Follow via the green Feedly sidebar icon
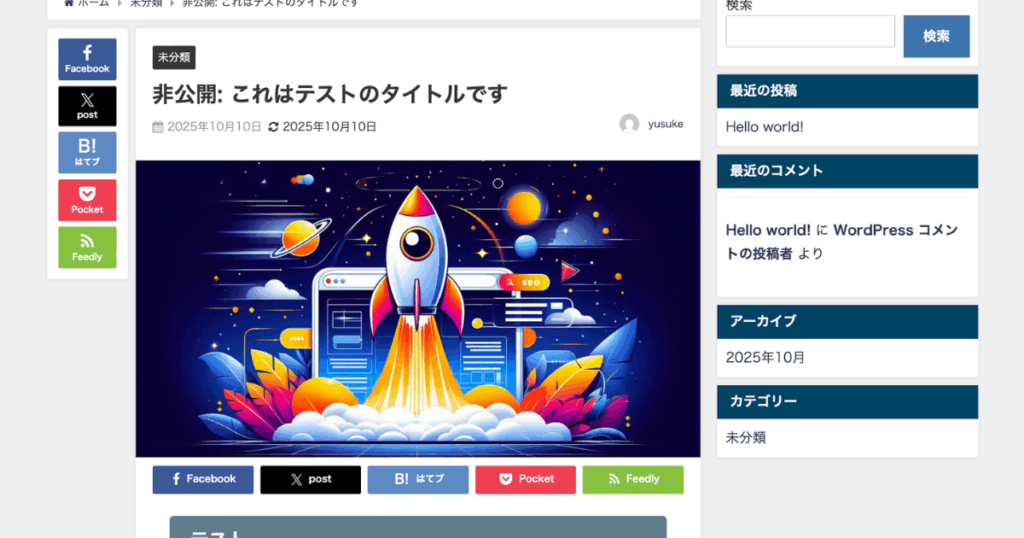The image size is (1024, 538). pyautogui.click(x=87, y=247)
